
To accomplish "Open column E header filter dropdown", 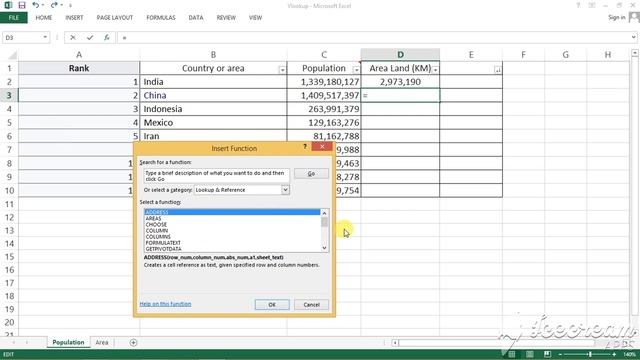I will point(498,70).
